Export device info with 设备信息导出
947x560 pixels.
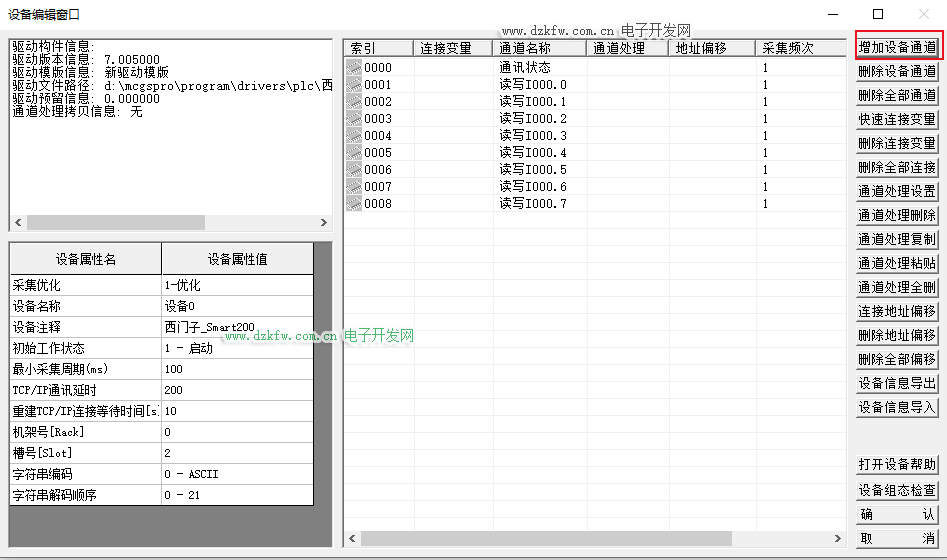(897, 384)
